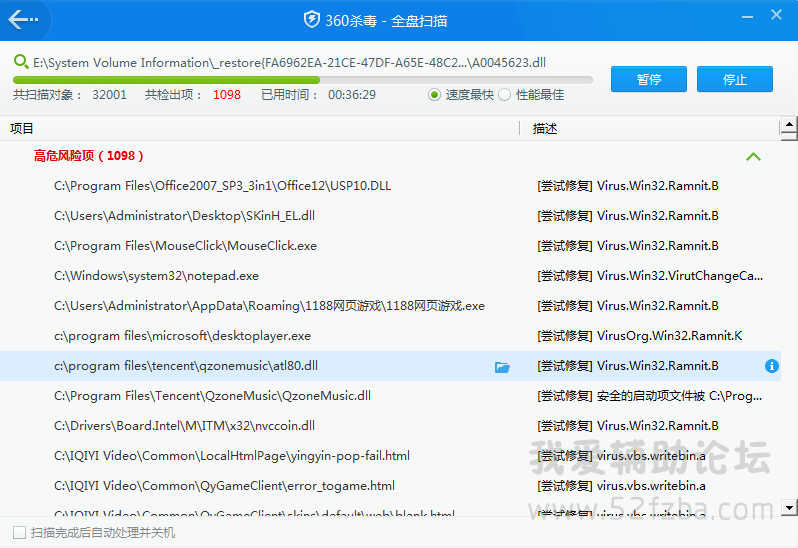The image size is (798, 548).
Task: Select the error_togame.html row
Action: (x=390, y=486)
